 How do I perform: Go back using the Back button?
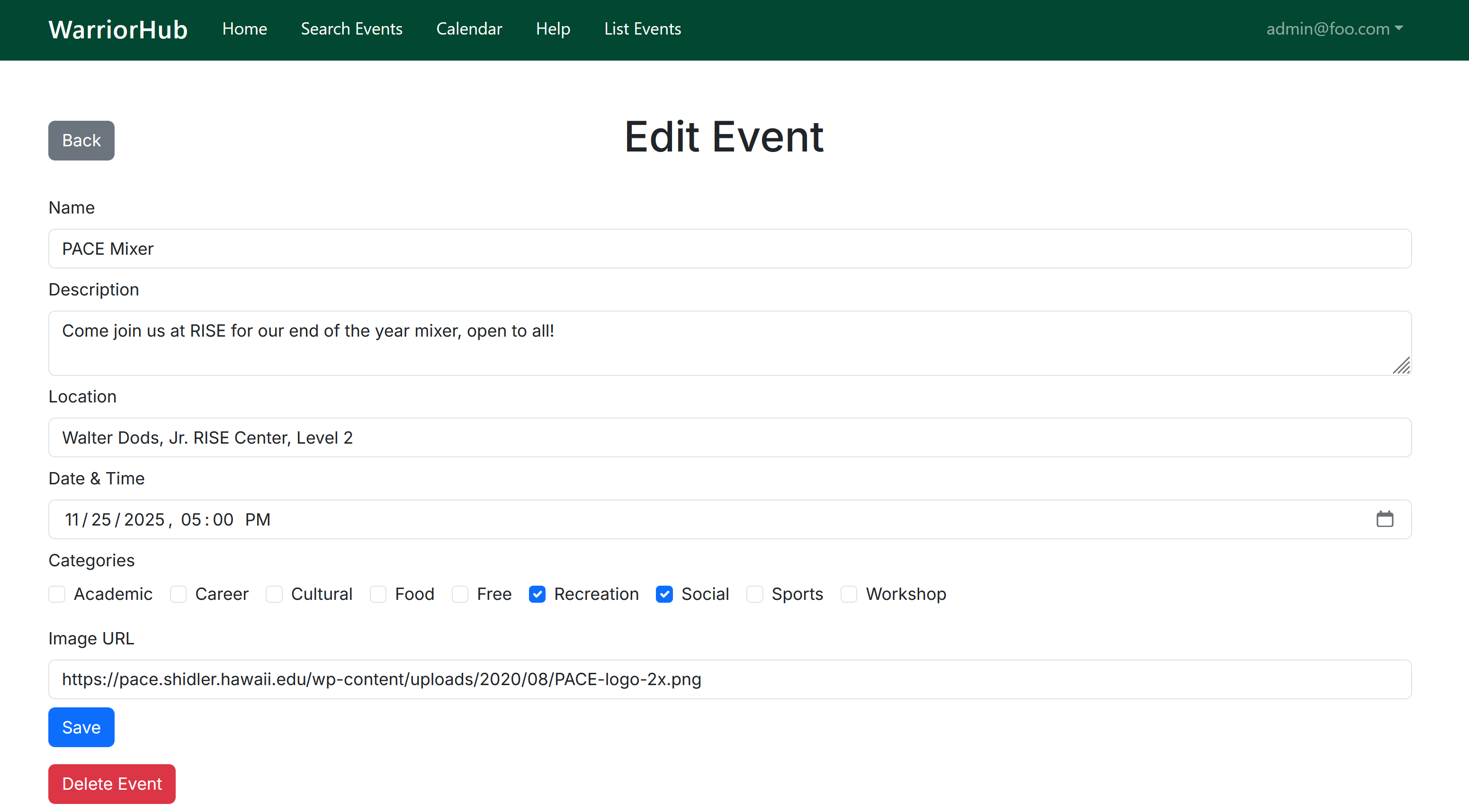tap(81, 140)
